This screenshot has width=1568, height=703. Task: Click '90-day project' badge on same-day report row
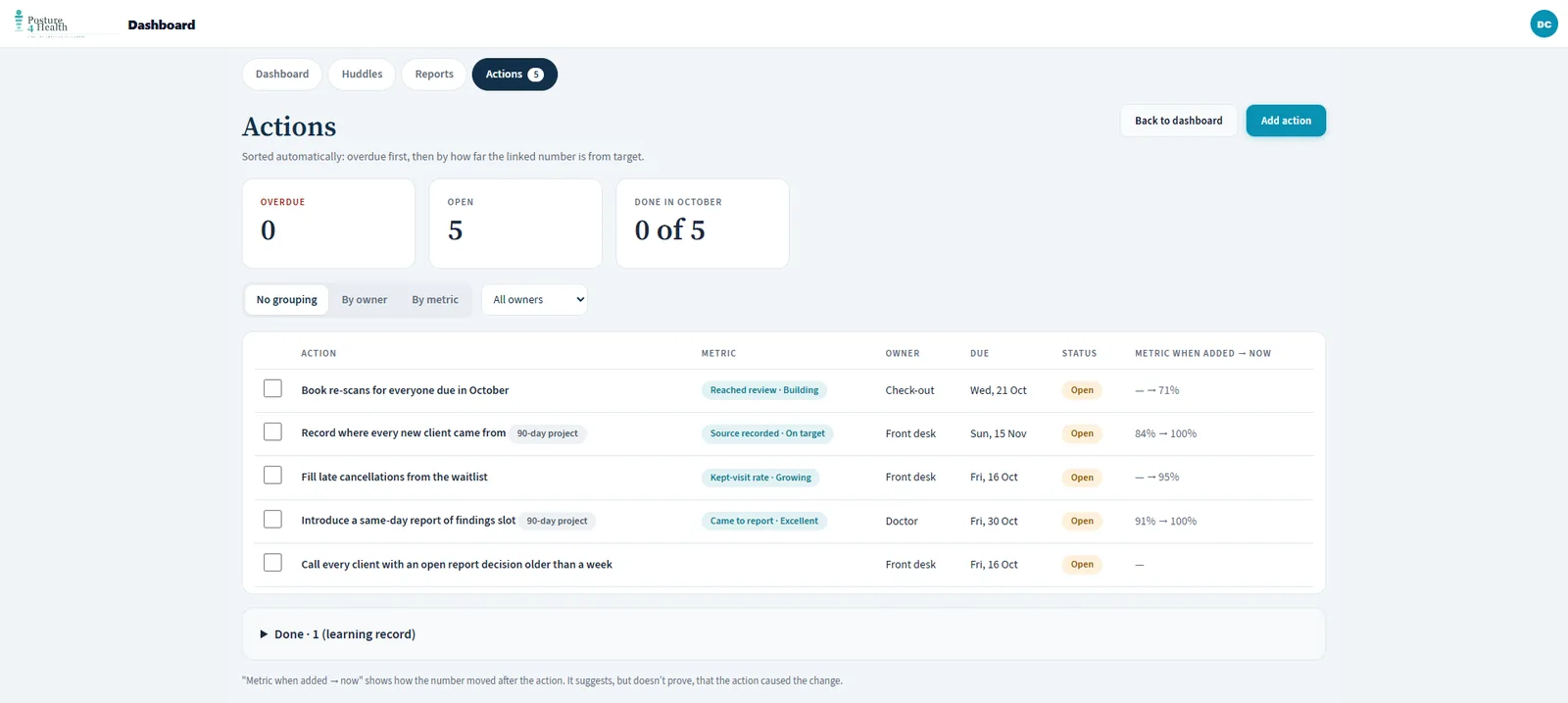coord(557,521)
